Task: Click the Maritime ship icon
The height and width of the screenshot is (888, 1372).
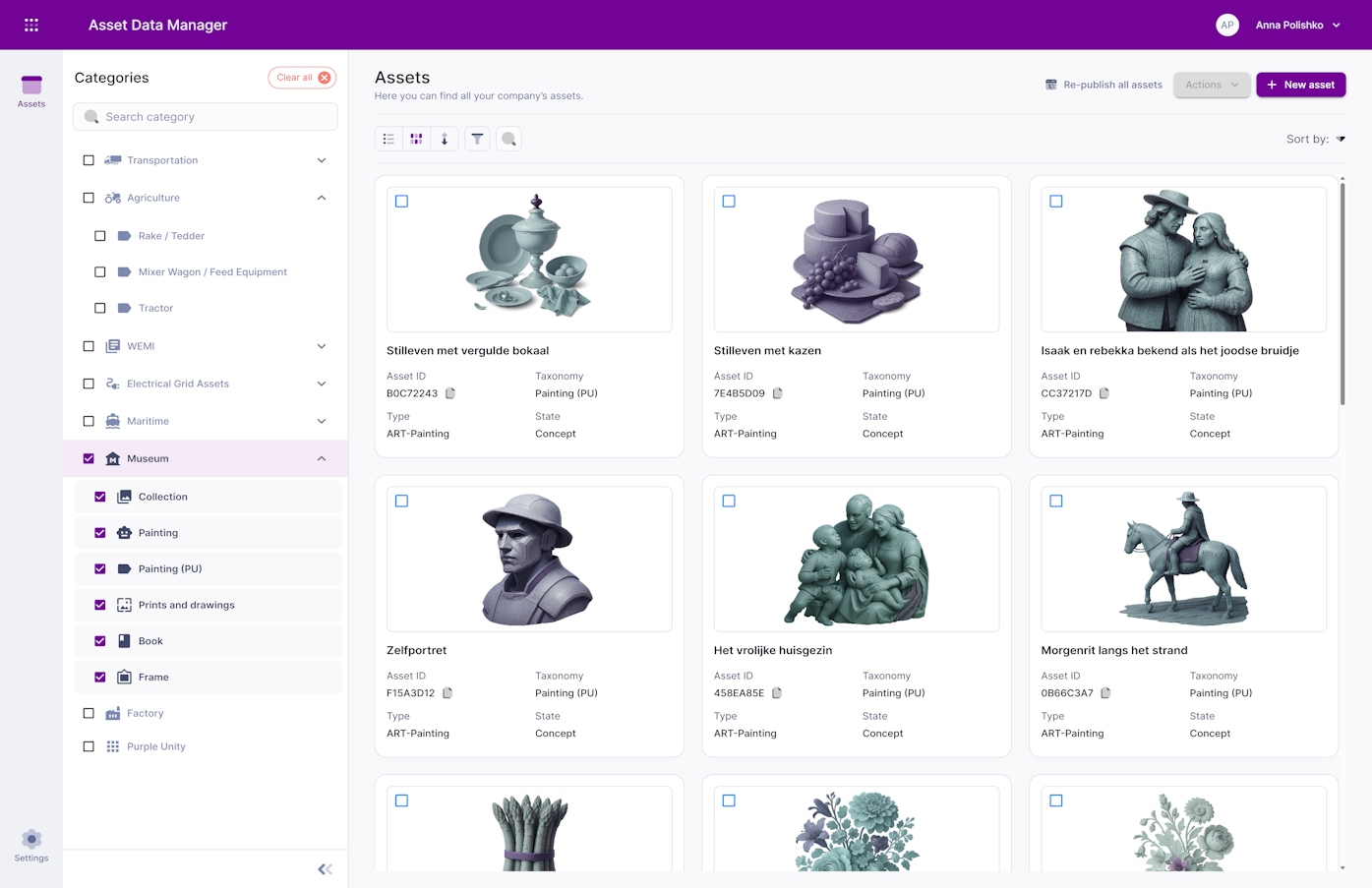Action: tap(113, 421)
